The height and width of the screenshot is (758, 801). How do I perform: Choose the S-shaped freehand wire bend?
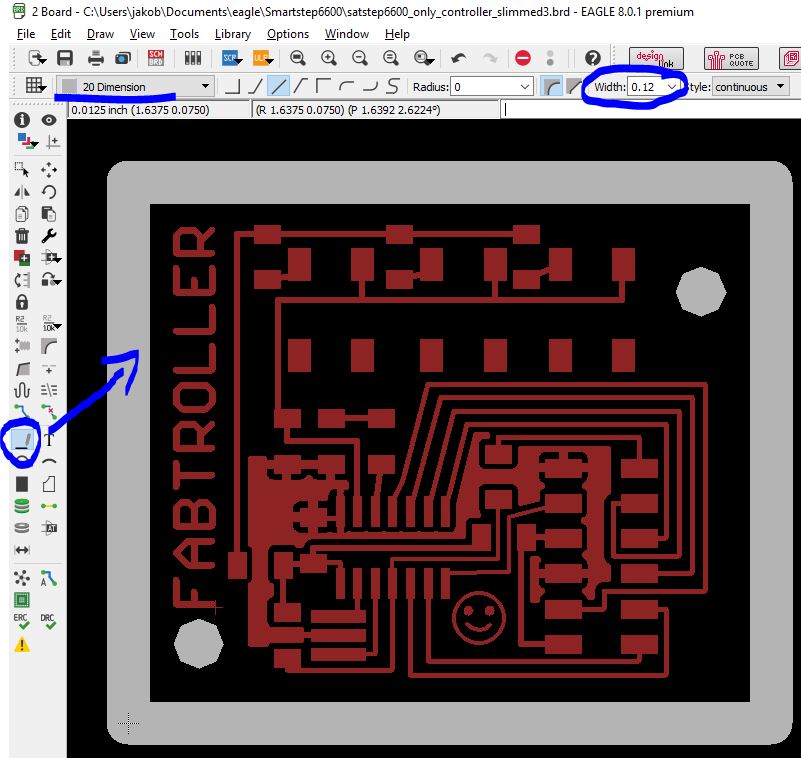(x=392, y=86)
